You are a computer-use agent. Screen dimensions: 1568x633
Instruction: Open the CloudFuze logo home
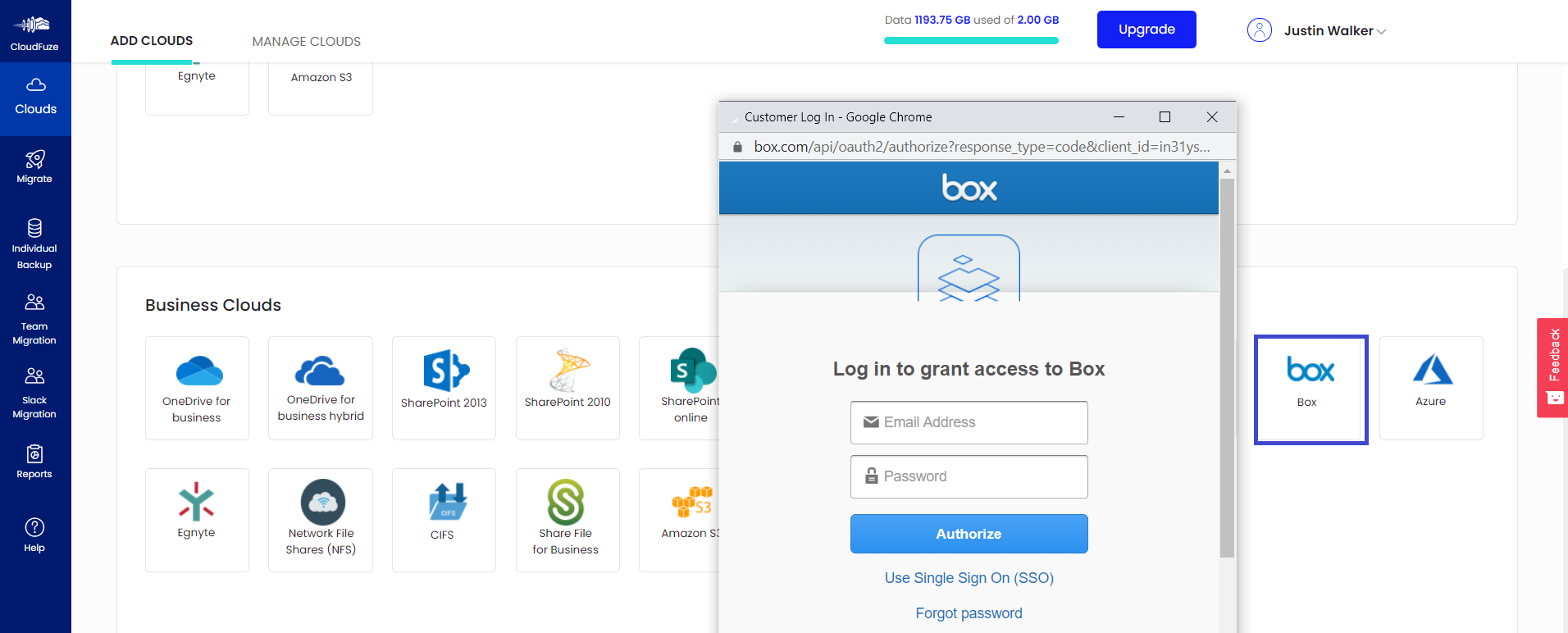click(x=34, y=33)
